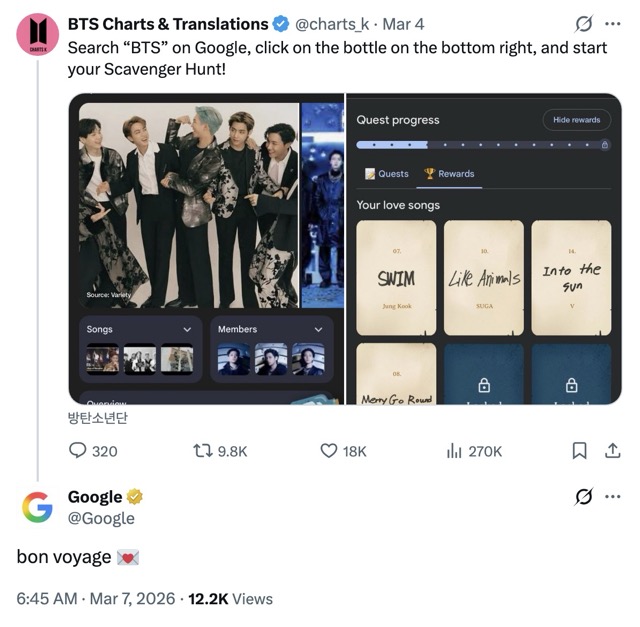Open the Google profile avatar

click(x=37, y=508)
